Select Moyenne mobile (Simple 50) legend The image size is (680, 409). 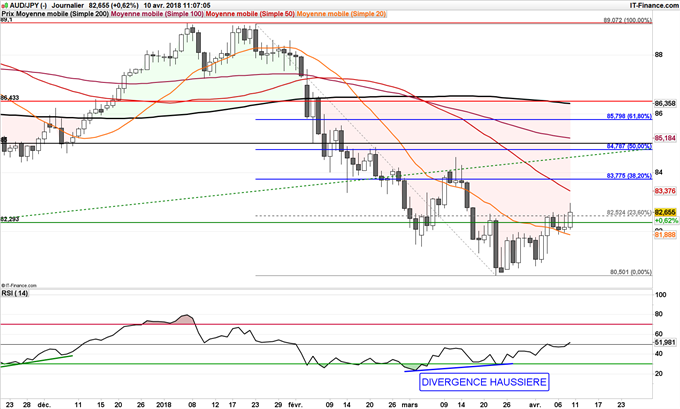point(250,14)
